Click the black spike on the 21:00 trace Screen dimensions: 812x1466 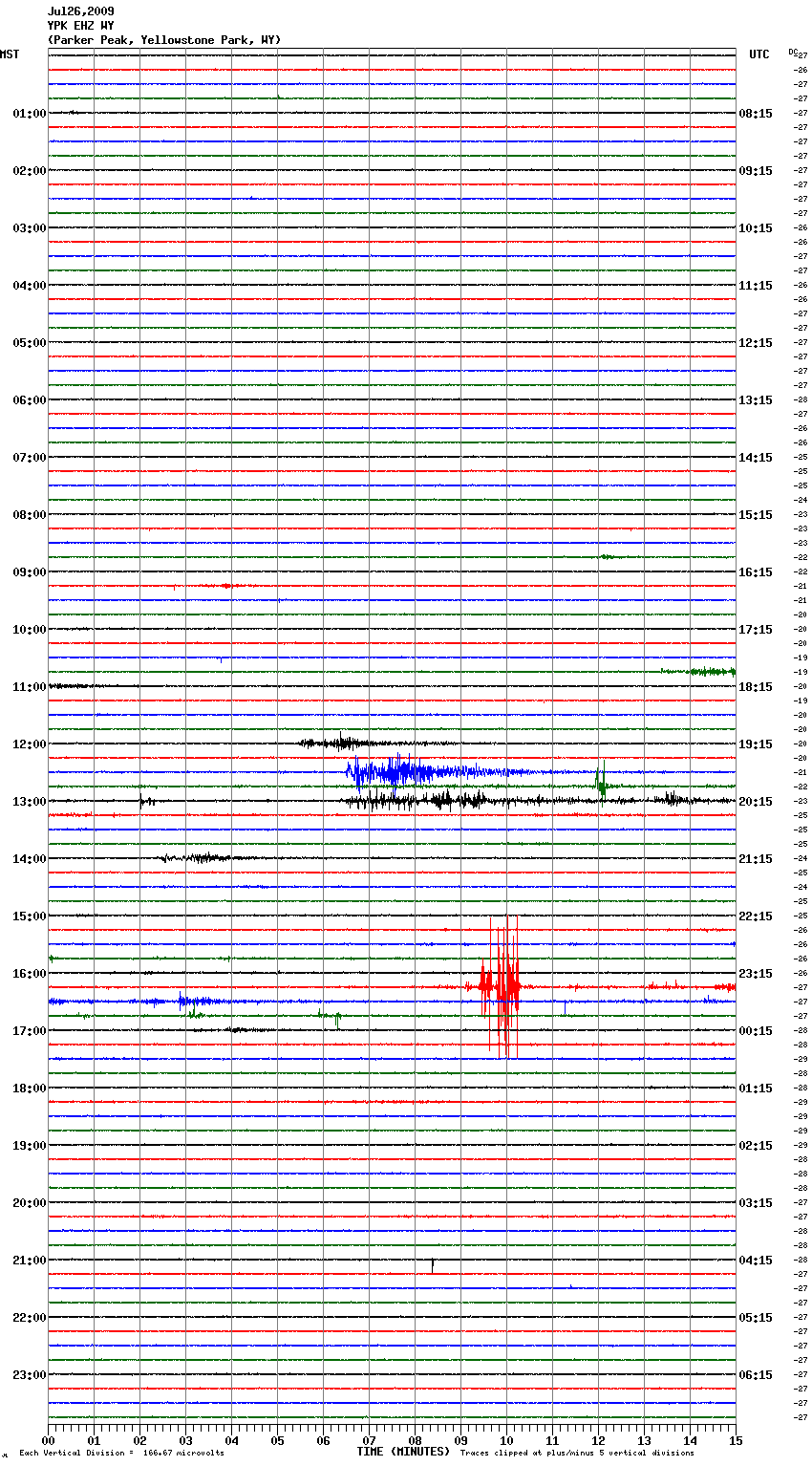click(433, 1265)
